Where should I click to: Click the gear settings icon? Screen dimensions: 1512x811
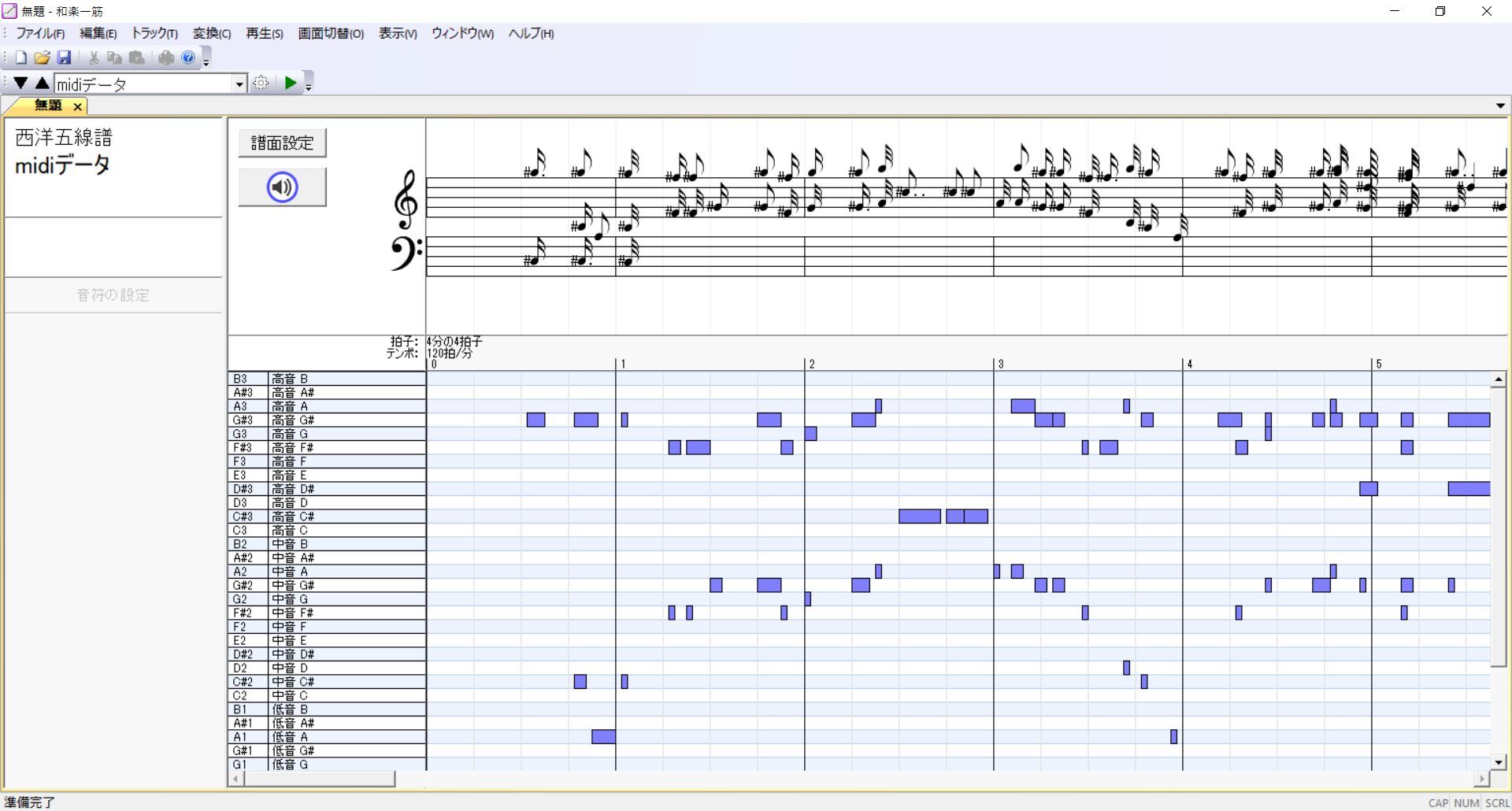[x=261, y=83]
